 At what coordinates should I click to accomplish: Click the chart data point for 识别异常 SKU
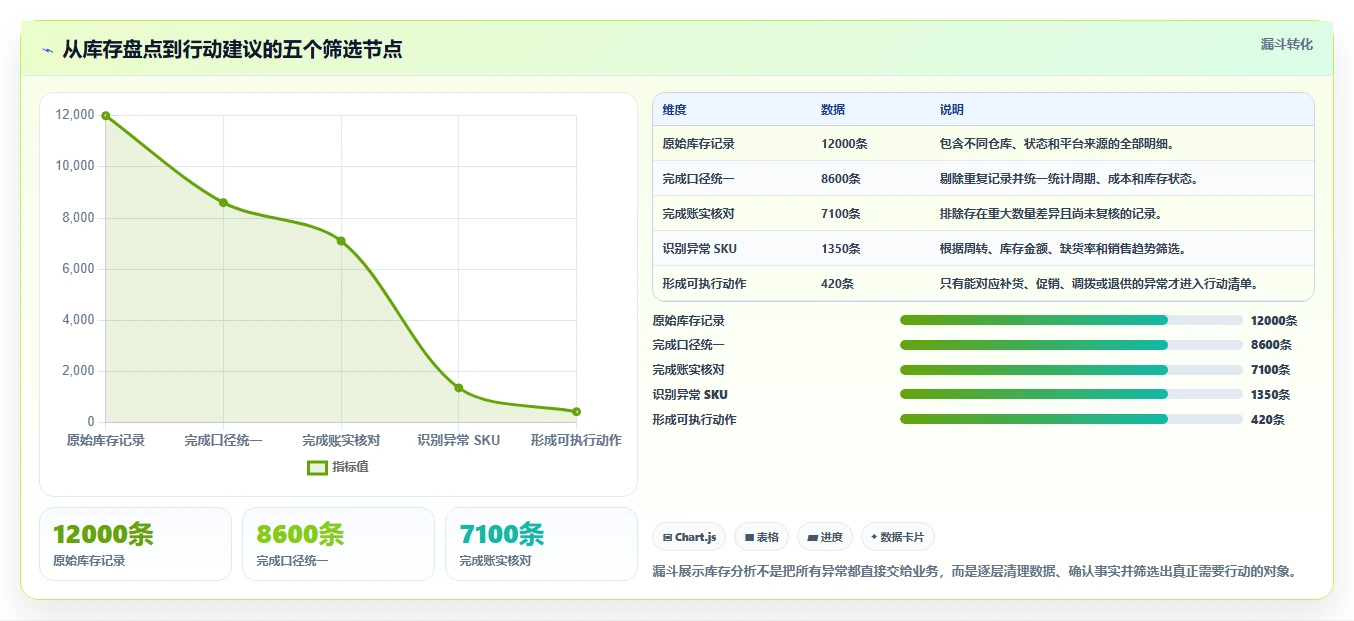pos(459,388)
